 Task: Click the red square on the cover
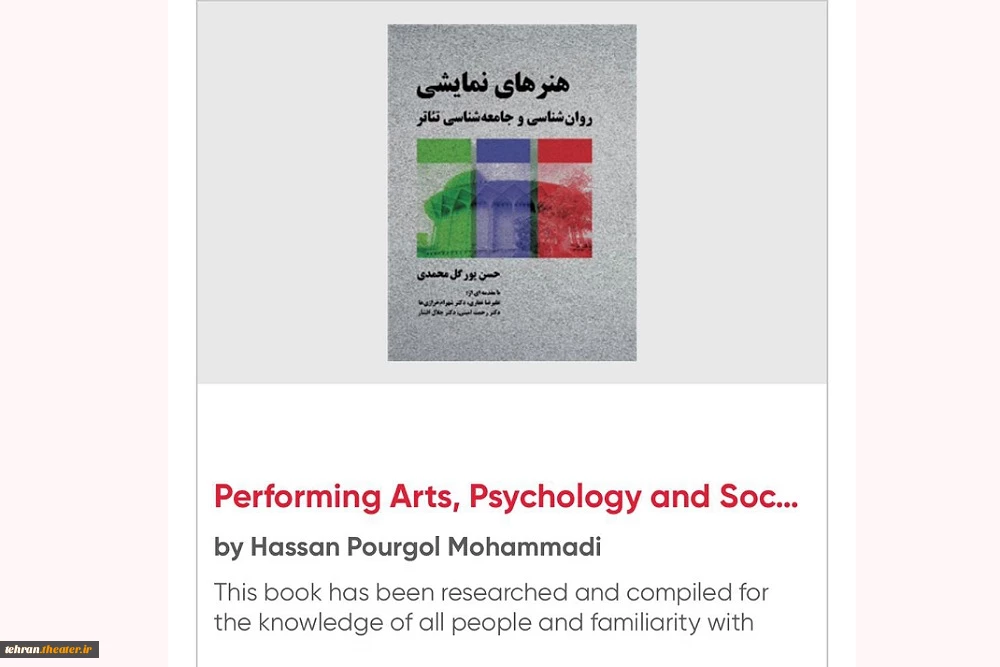tap(564, 151)
